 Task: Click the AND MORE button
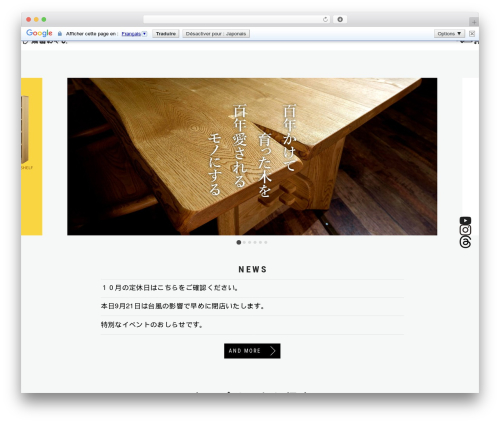(252, 351)
